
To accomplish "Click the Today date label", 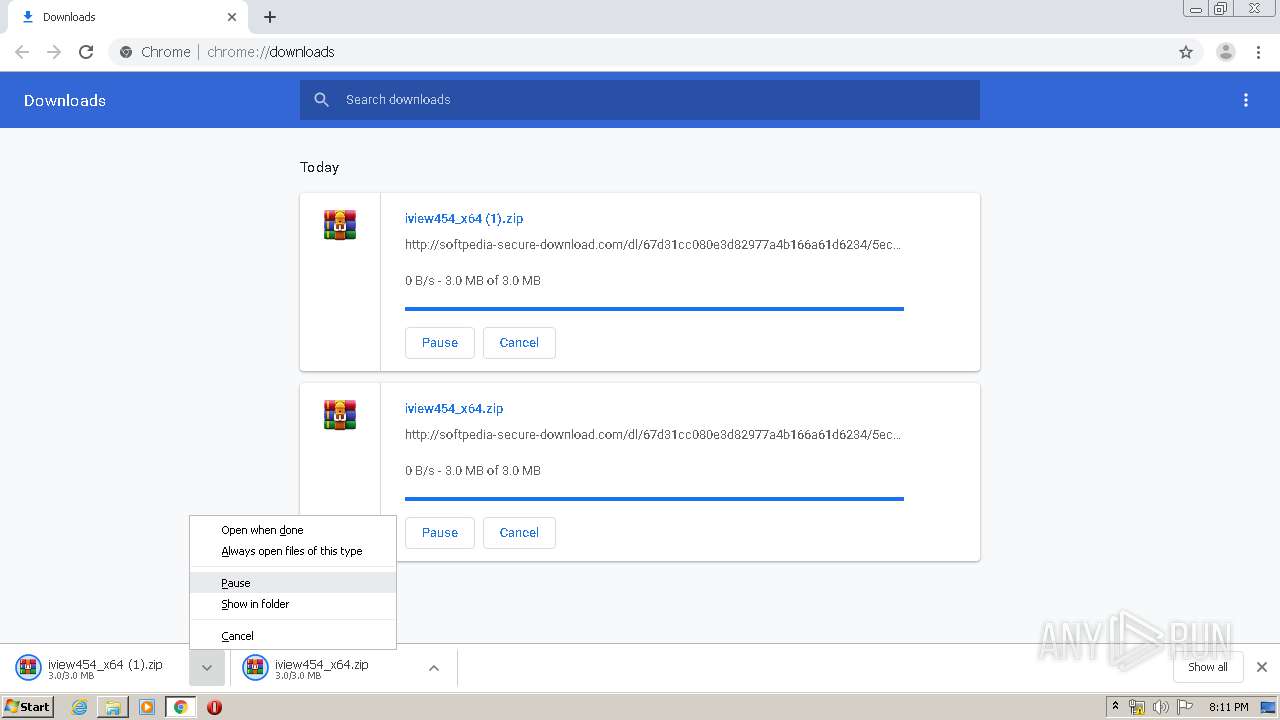I will pos(320,167).
